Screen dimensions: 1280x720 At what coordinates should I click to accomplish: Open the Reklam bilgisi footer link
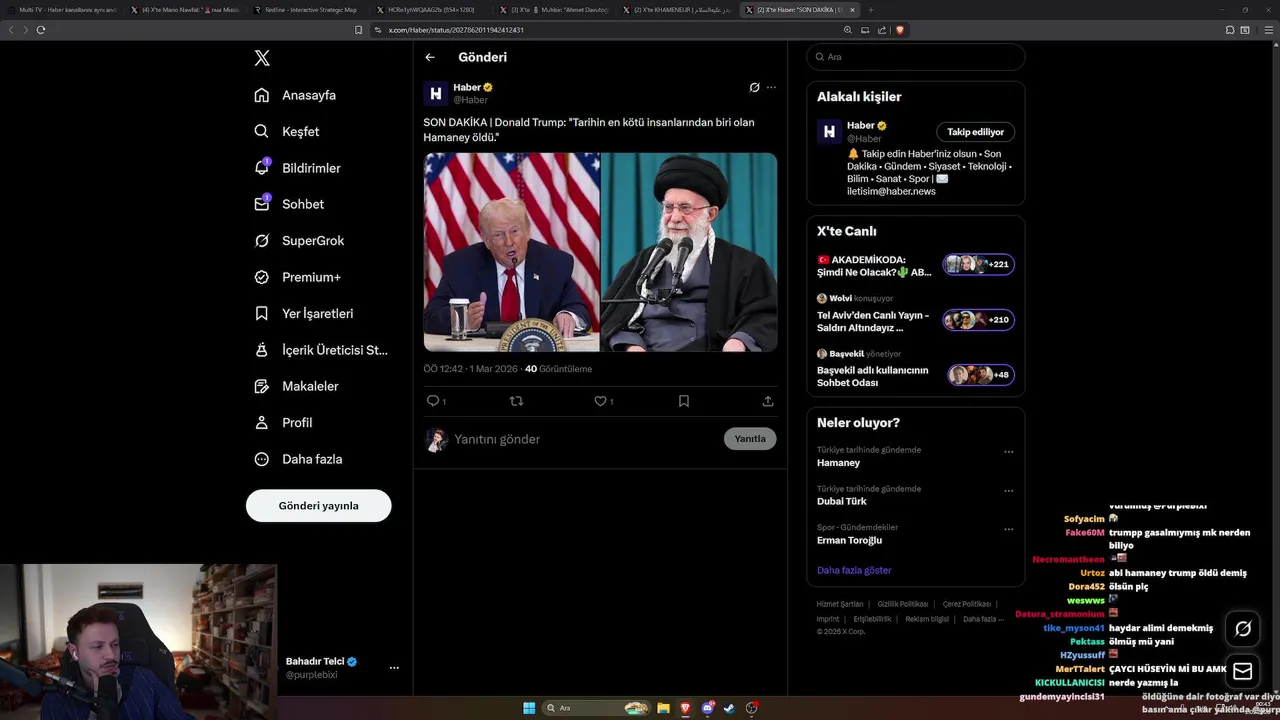pyautogui.click(x=927, y=619)
